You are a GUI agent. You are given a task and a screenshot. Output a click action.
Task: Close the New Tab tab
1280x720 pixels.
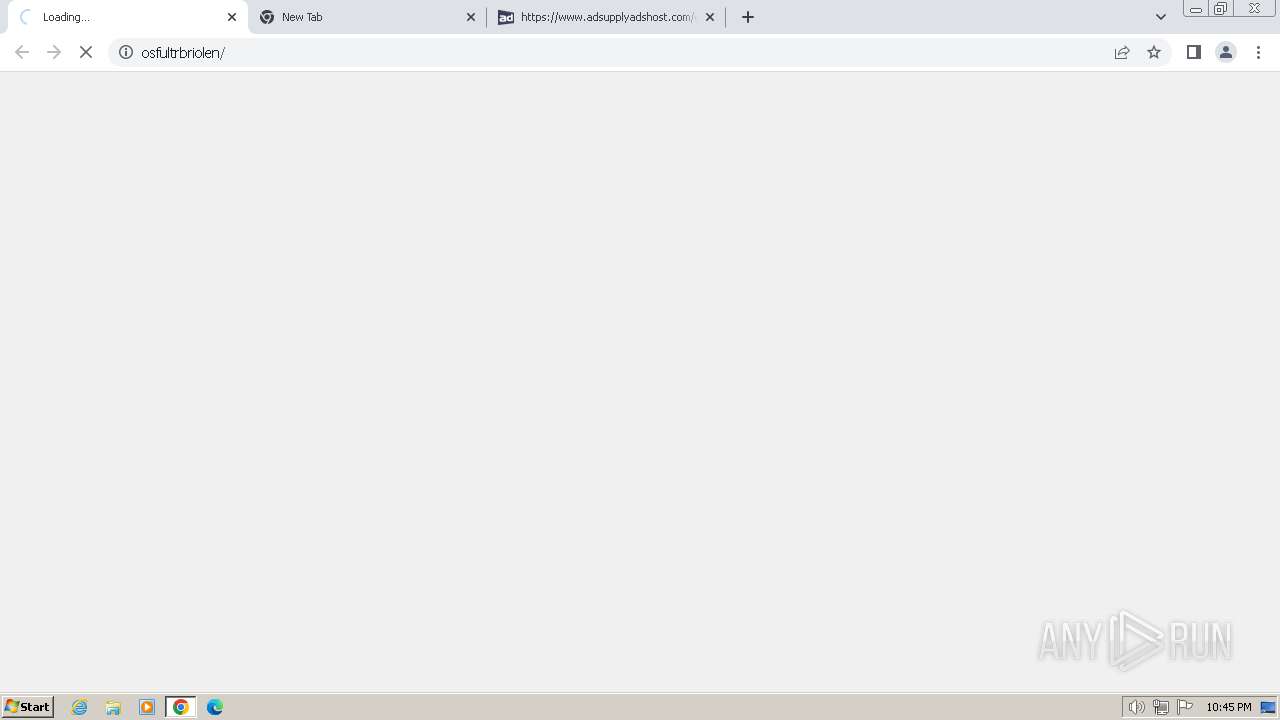coord(471,17)
